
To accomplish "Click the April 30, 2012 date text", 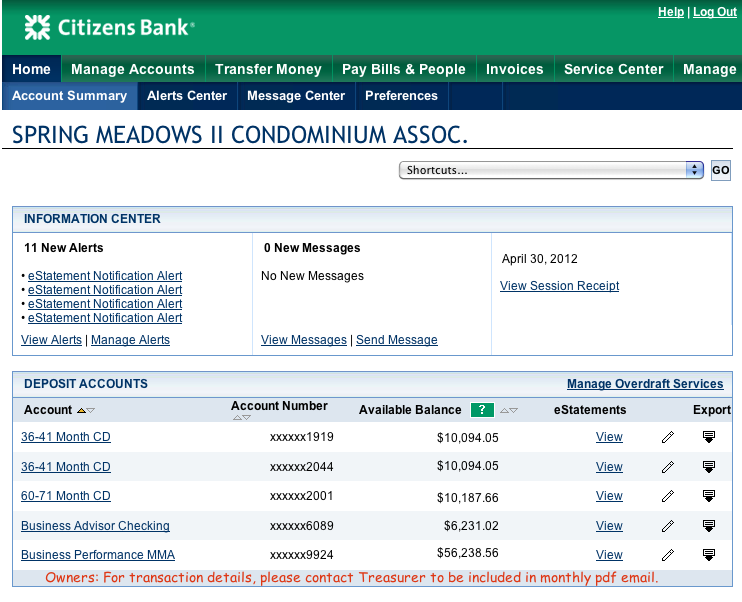I will pos(540,259).
